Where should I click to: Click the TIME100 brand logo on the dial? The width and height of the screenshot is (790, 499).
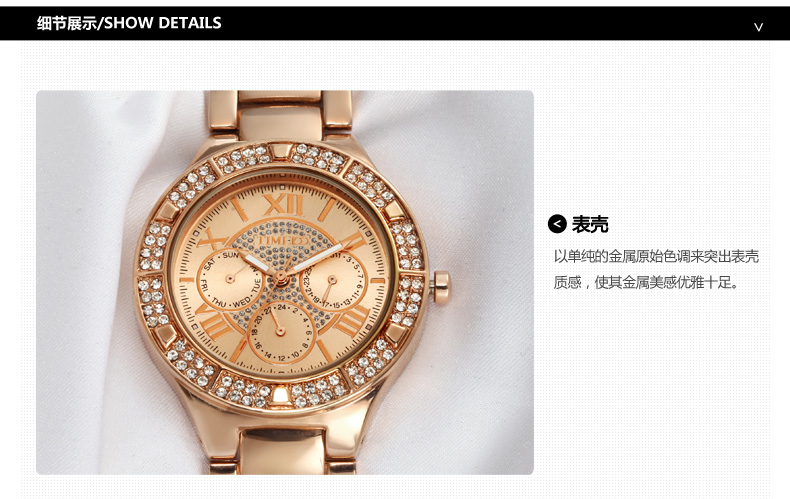pos(283,241)
